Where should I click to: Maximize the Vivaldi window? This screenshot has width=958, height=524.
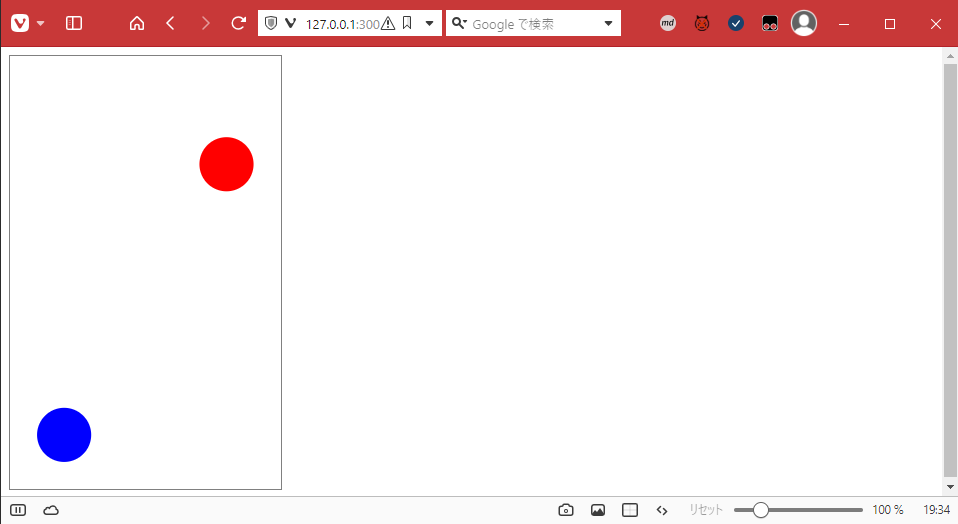pos(890,24)
